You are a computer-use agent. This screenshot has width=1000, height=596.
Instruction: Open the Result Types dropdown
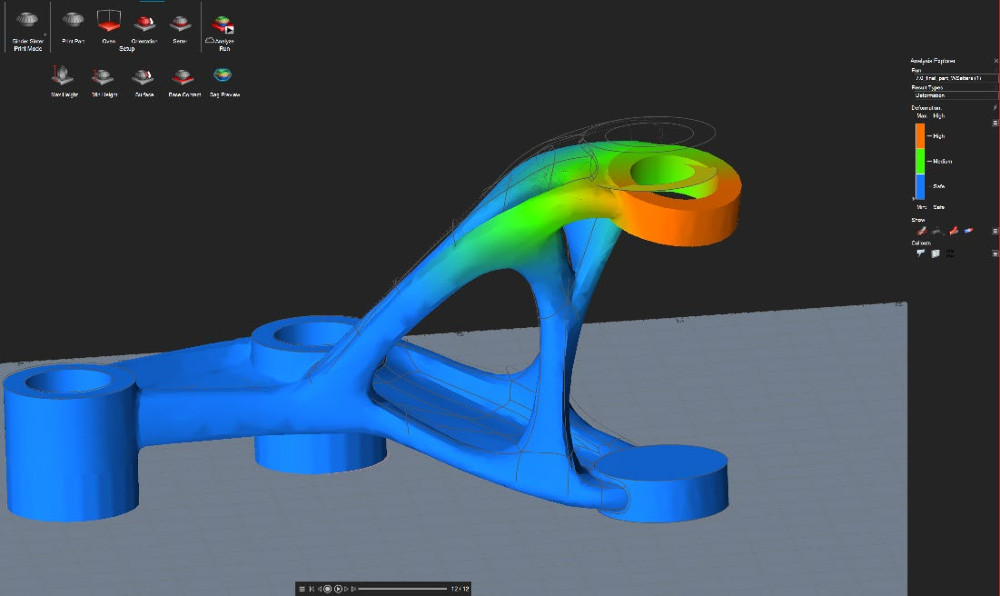coord(954,96)
